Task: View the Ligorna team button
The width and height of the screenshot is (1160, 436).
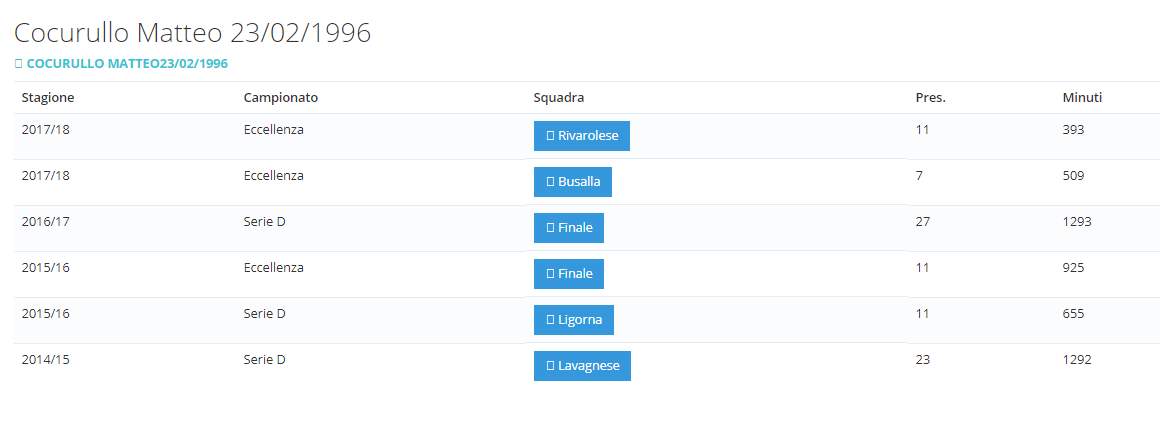Action: 573,320
